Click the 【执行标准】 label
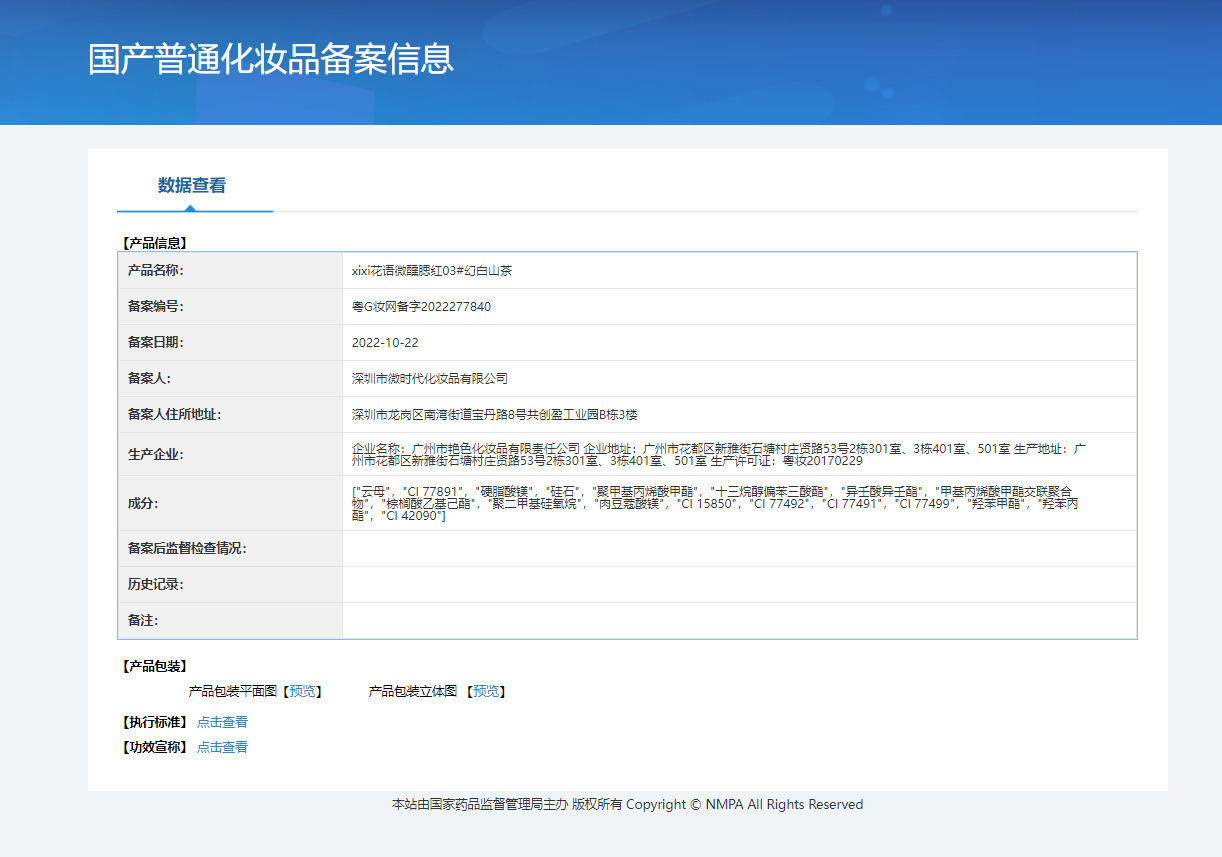Image resolution: width=1222 pixels, height=857 pixels. pos(154,722)
